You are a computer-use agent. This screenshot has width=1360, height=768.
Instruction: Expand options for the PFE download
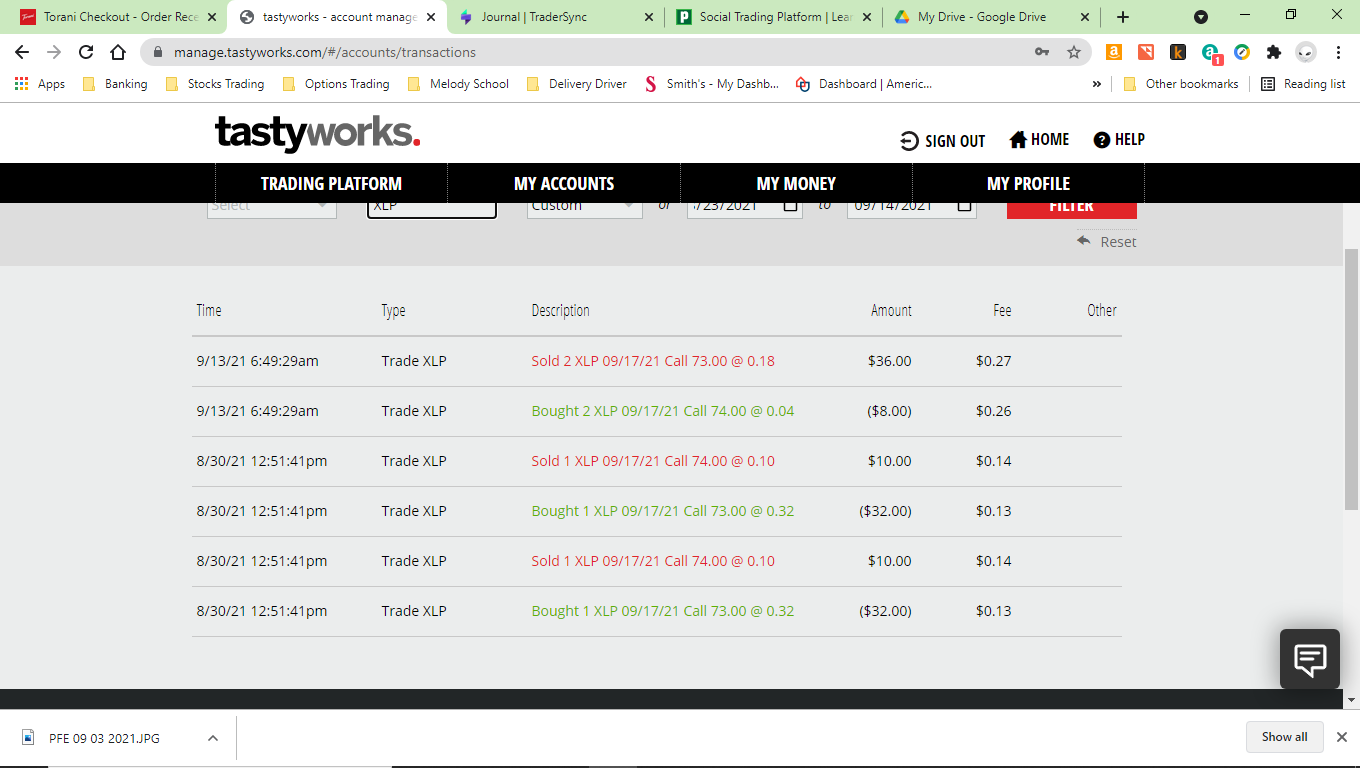point(212,738)
